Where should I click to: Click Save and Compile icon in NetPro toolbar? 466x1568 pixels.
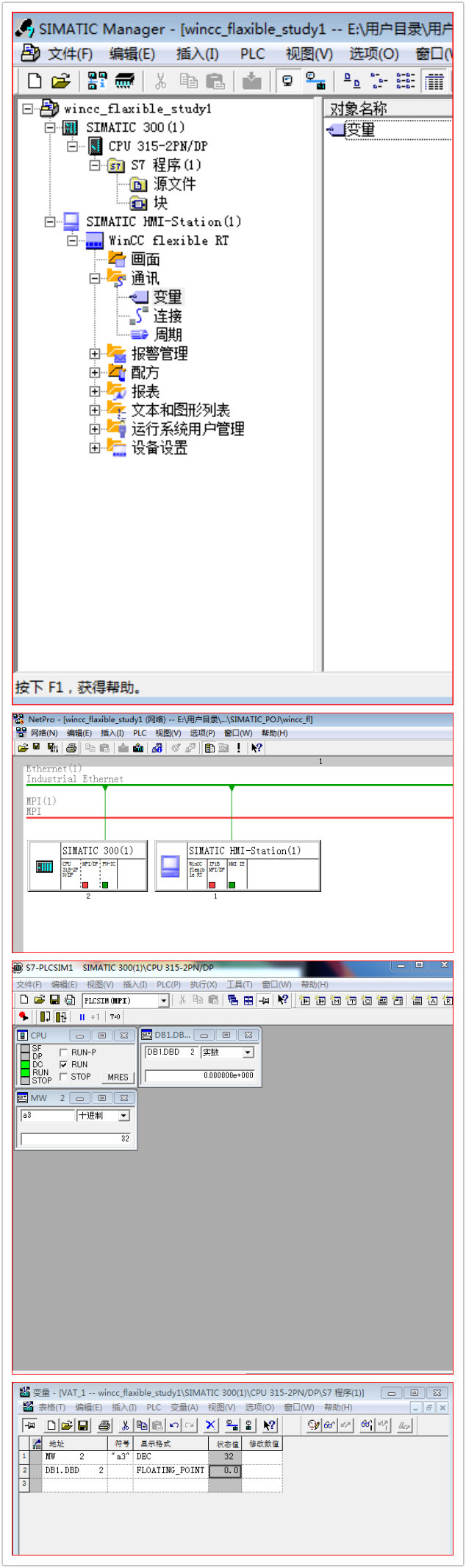[53, 747]
